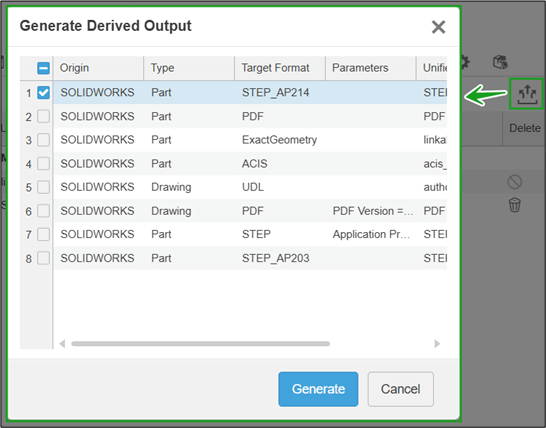Click the horizontal scrollbar right arrow
The image size is (546, 428).
coord(437,344)
